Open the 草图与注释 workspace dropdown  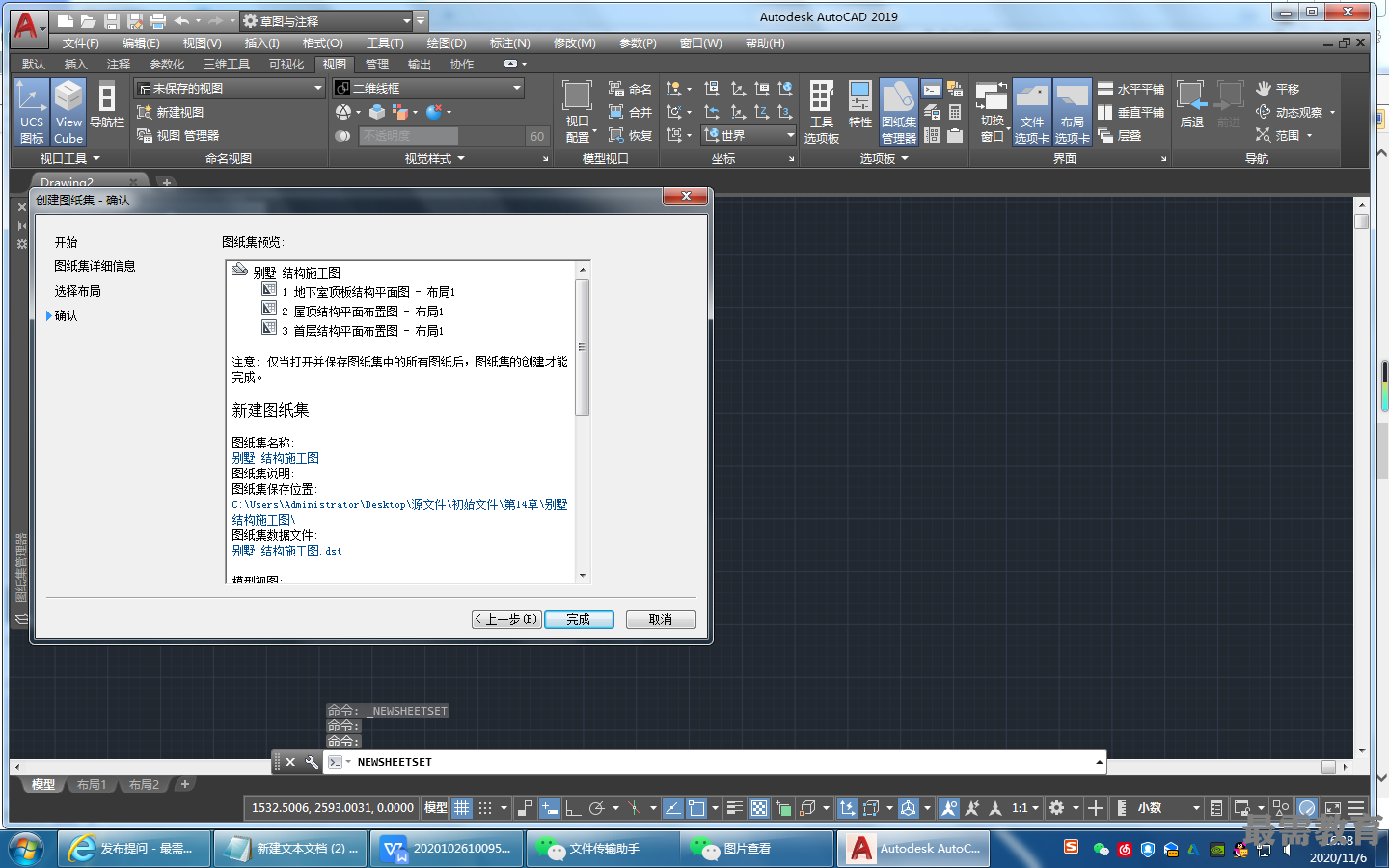(x=326, y=20)
